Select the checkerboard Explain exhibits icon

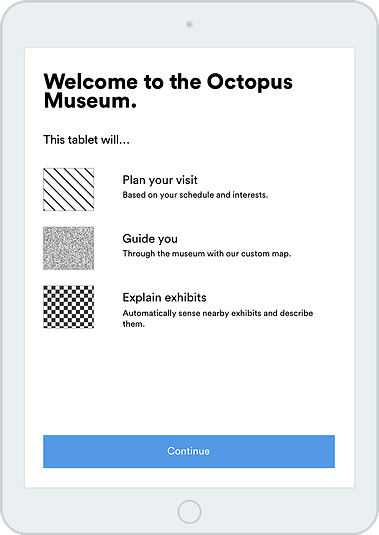69,307
